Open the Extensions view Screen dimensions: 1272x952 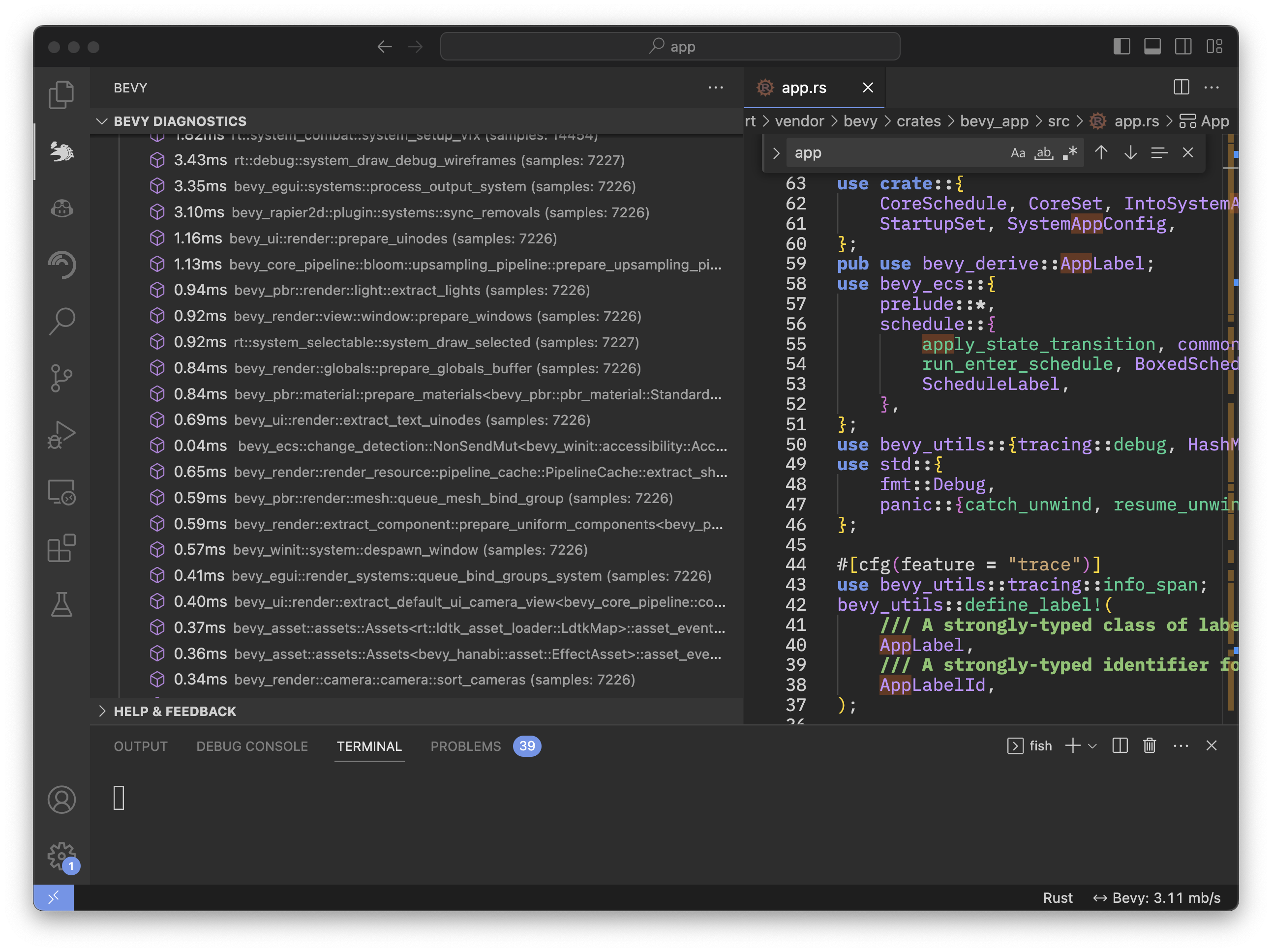pyautogui.click(x=61, y=548)
